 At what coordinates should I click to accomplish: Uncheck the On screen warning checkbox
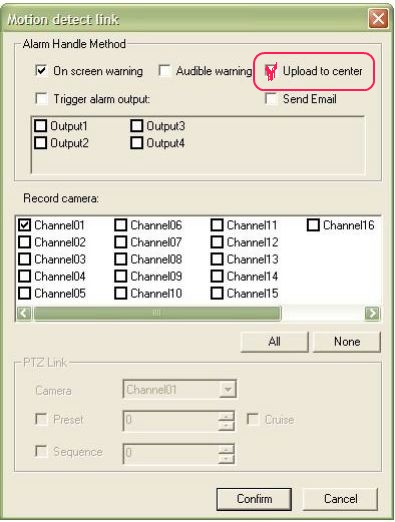click(41, 71)
